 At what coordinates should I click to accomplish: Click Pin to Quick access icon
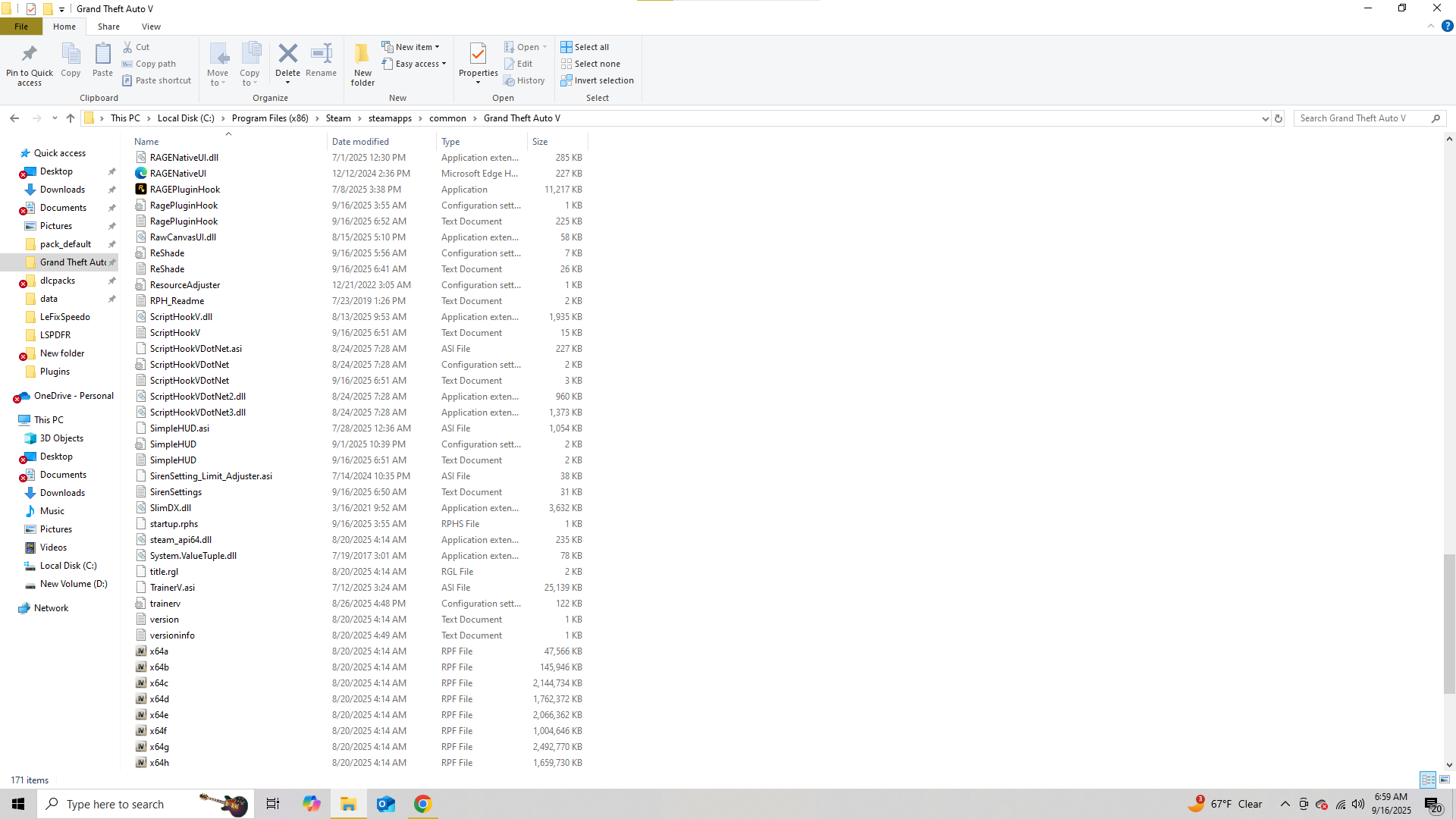coord(30,55)
